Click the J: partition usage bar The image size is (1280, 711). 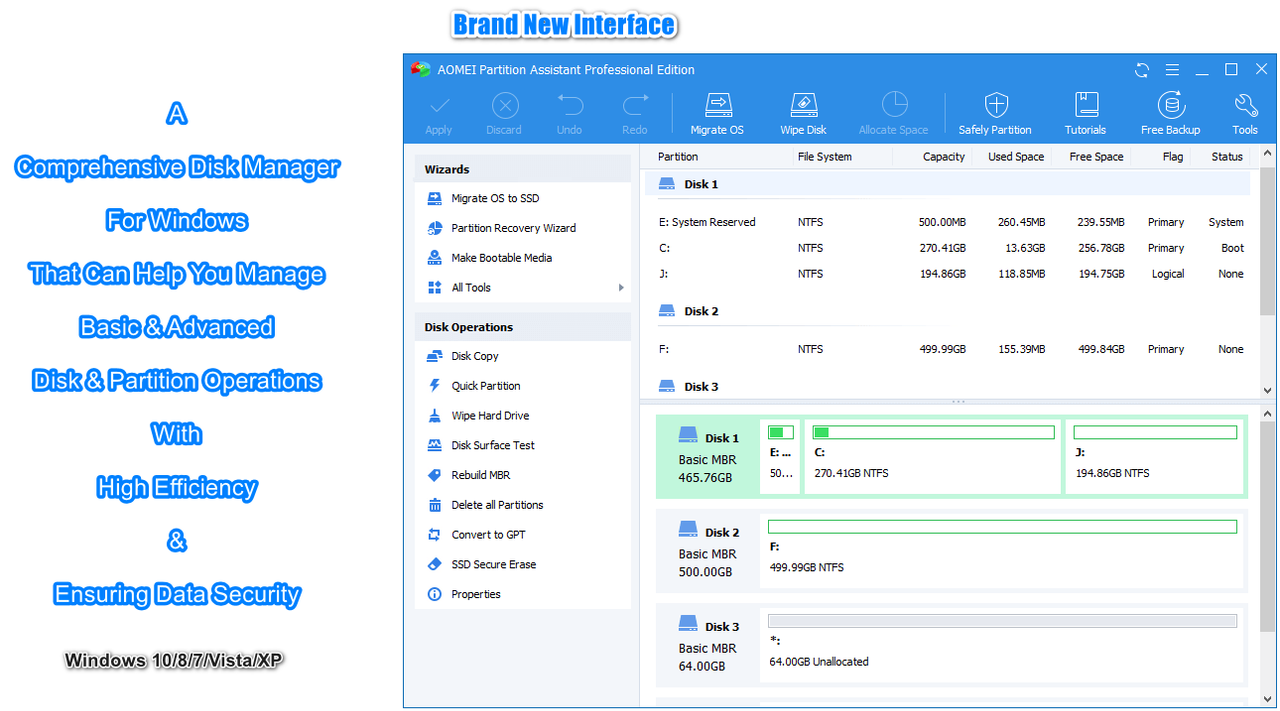(x=1155, y=432)
